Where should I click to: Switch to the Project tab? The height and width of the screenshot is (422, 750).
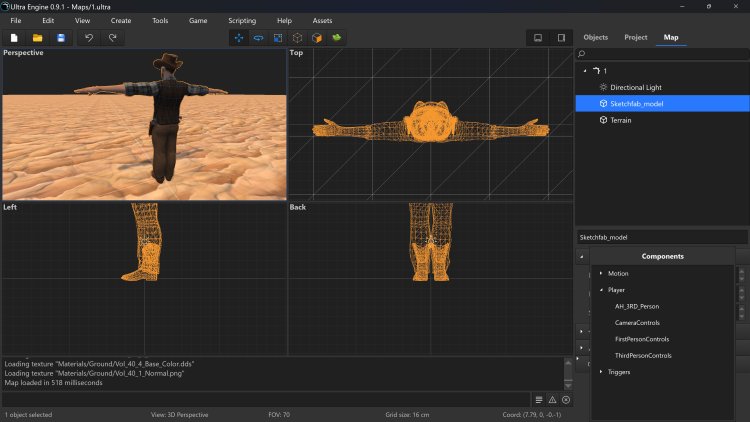[x=635, y=38]
